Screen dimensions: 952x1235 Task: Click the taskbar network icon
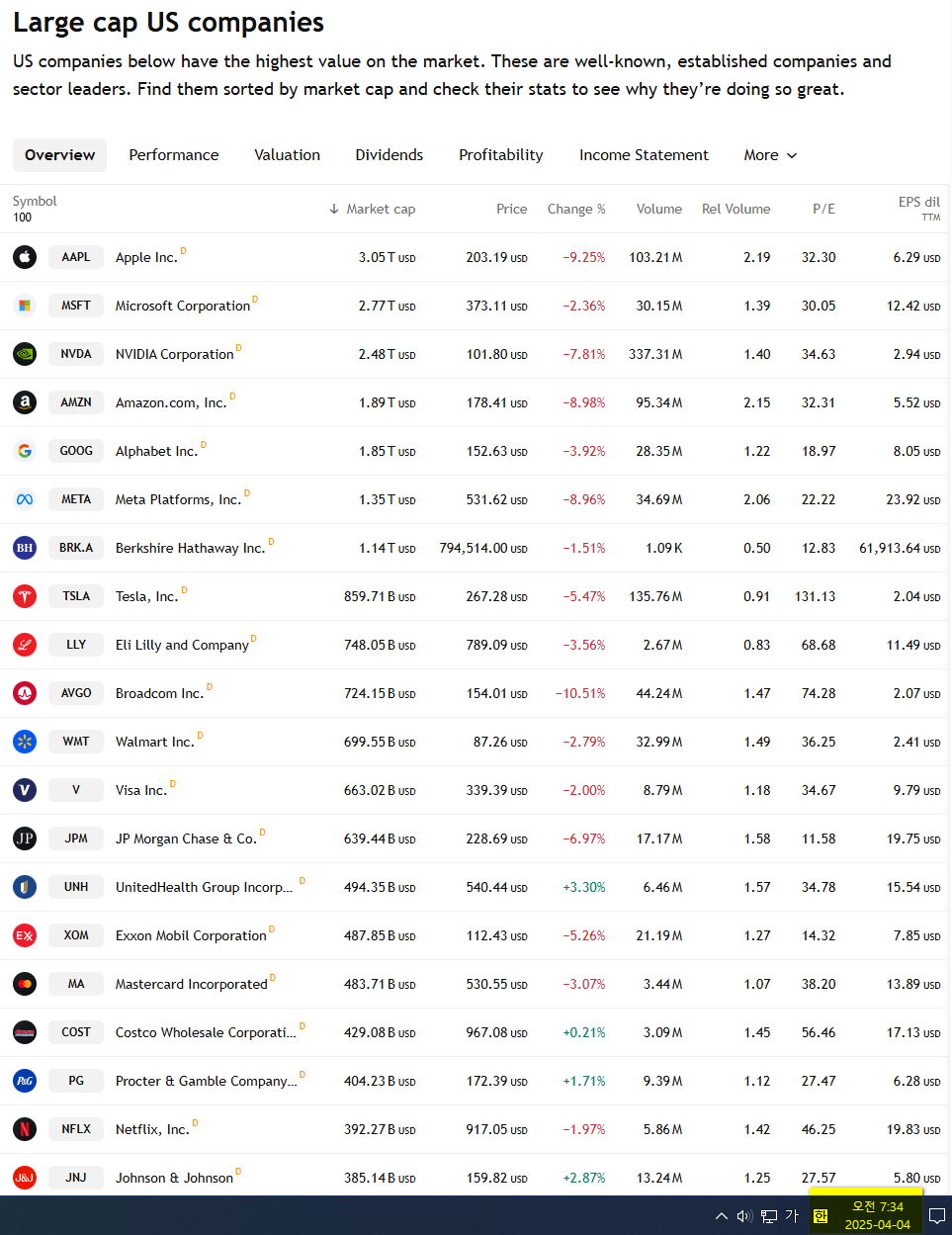point(769,1216)
